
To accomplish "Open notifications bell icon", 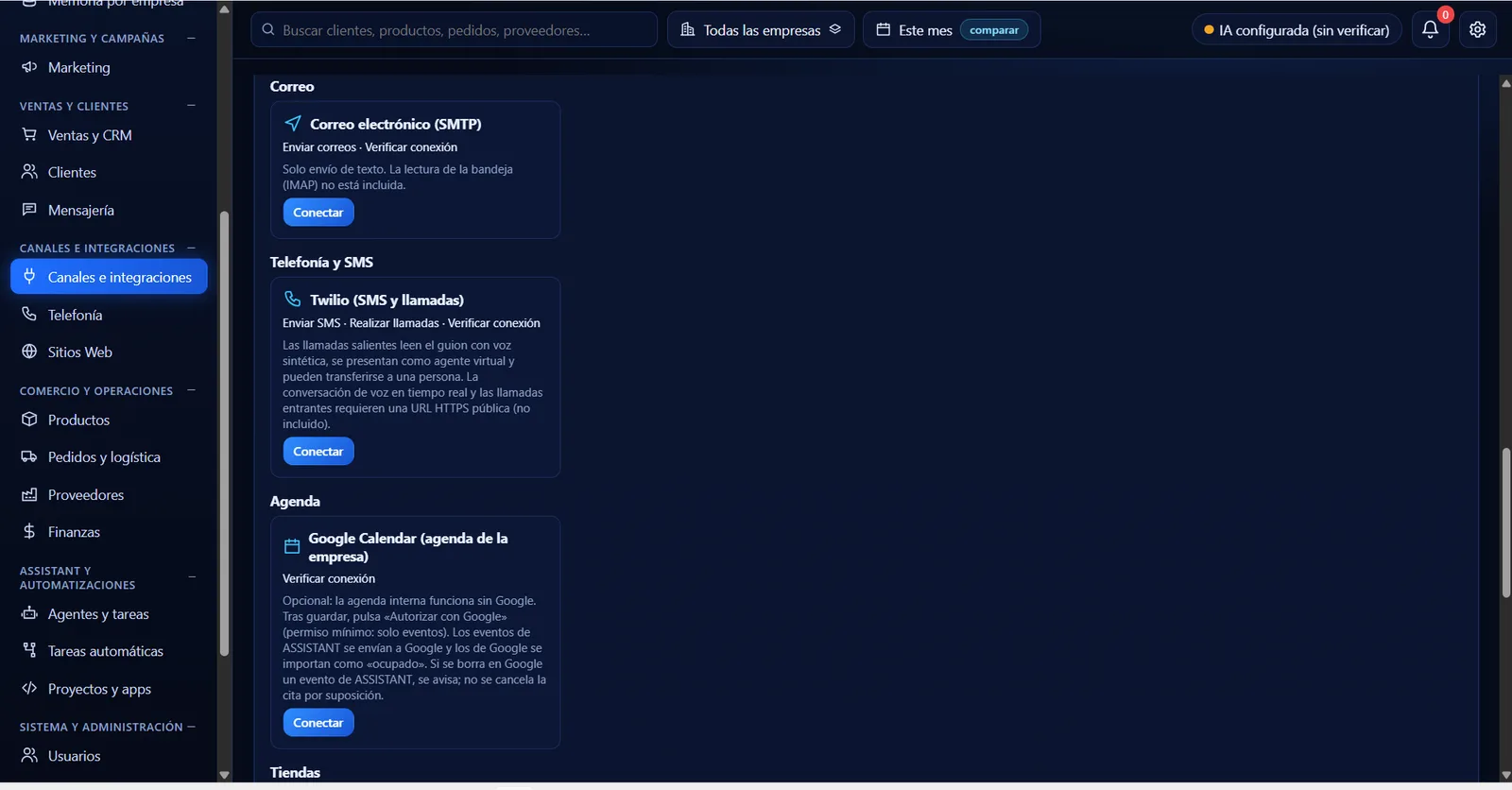I will (x=1431, y=30).
